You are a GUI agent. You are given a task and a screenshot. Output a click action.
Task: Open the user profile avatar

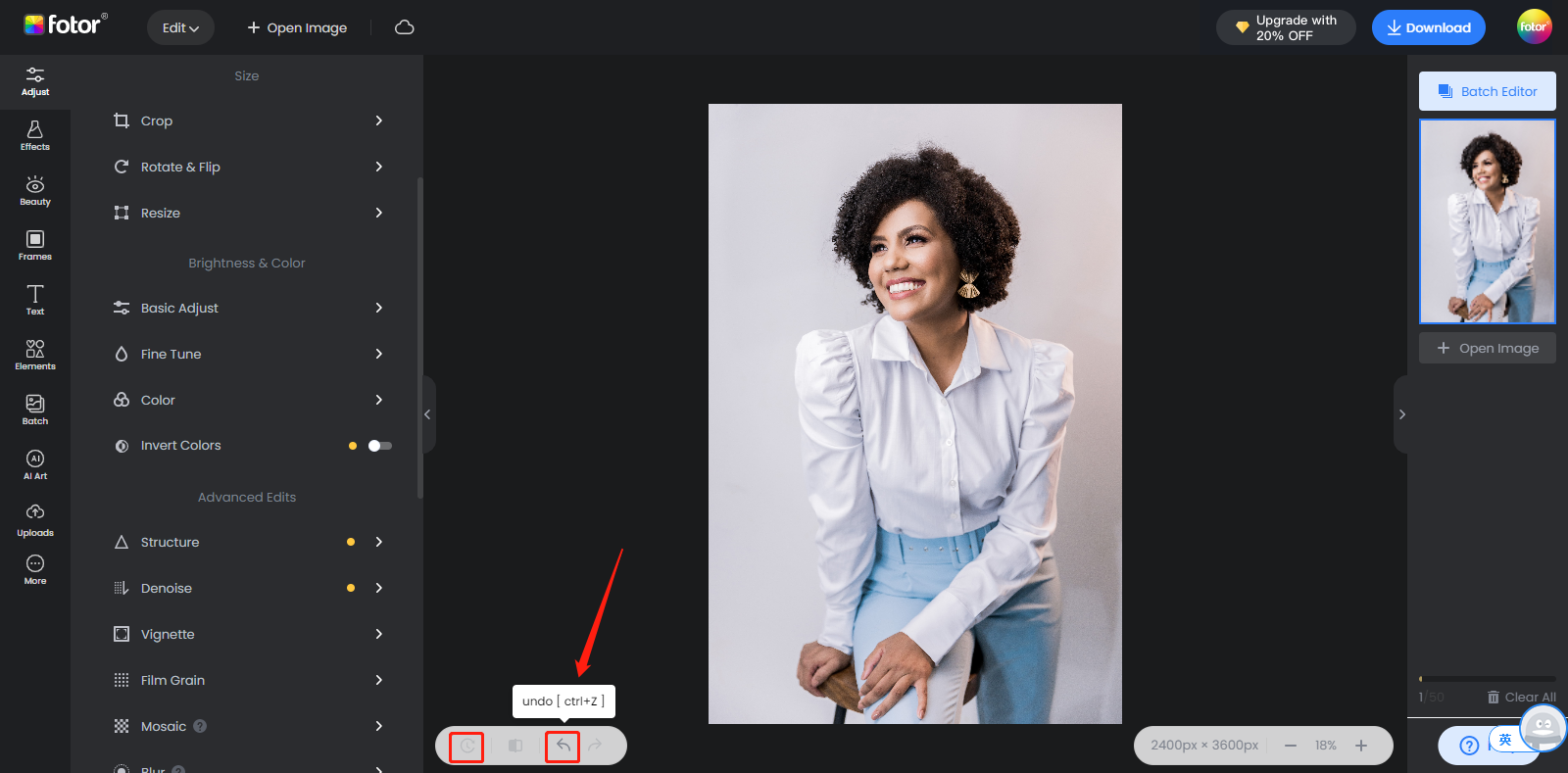click(x=1534, y=26)
